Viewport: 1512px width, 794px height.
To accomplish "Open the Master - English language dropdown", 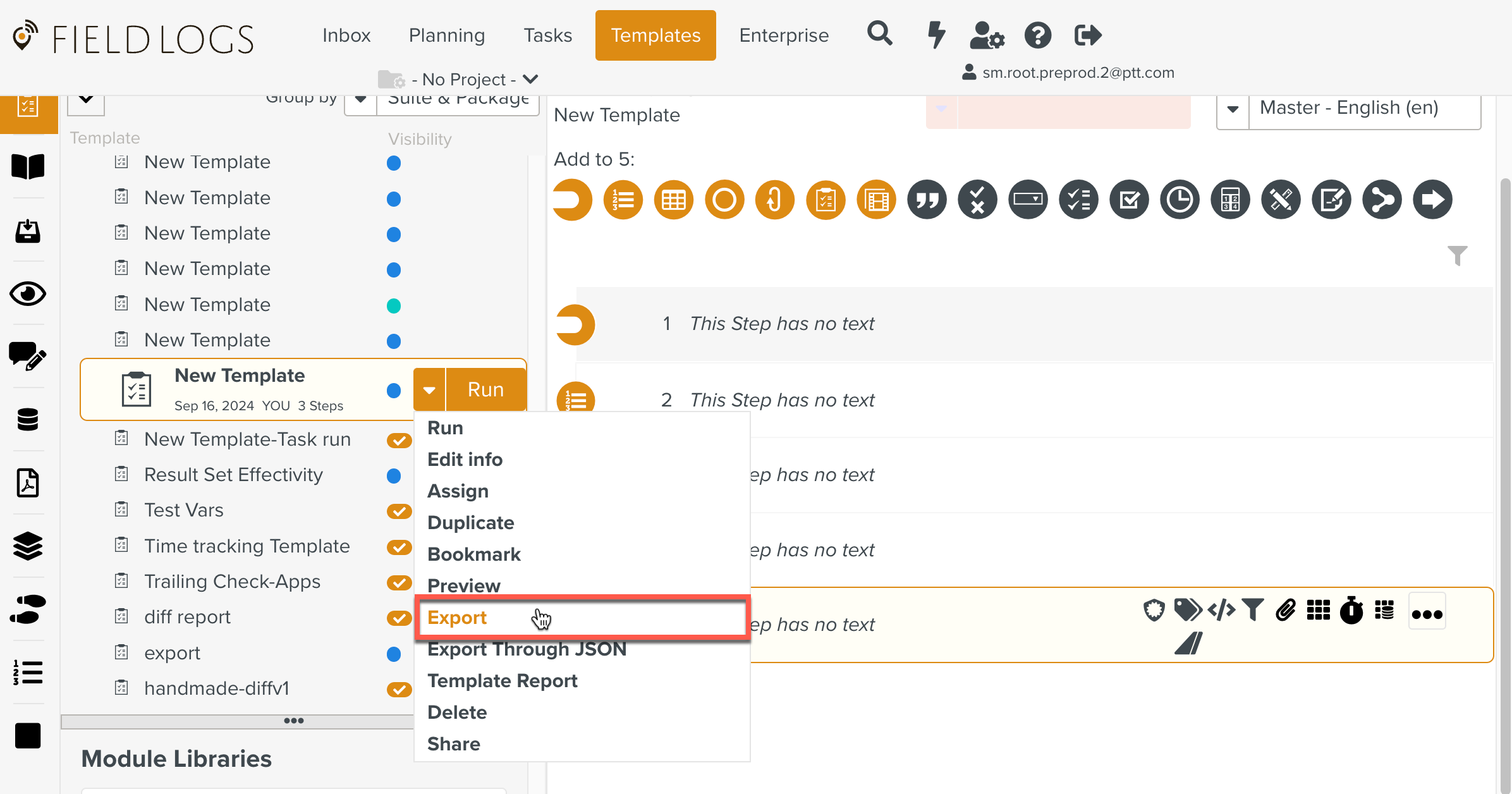I will (1233, 109).
